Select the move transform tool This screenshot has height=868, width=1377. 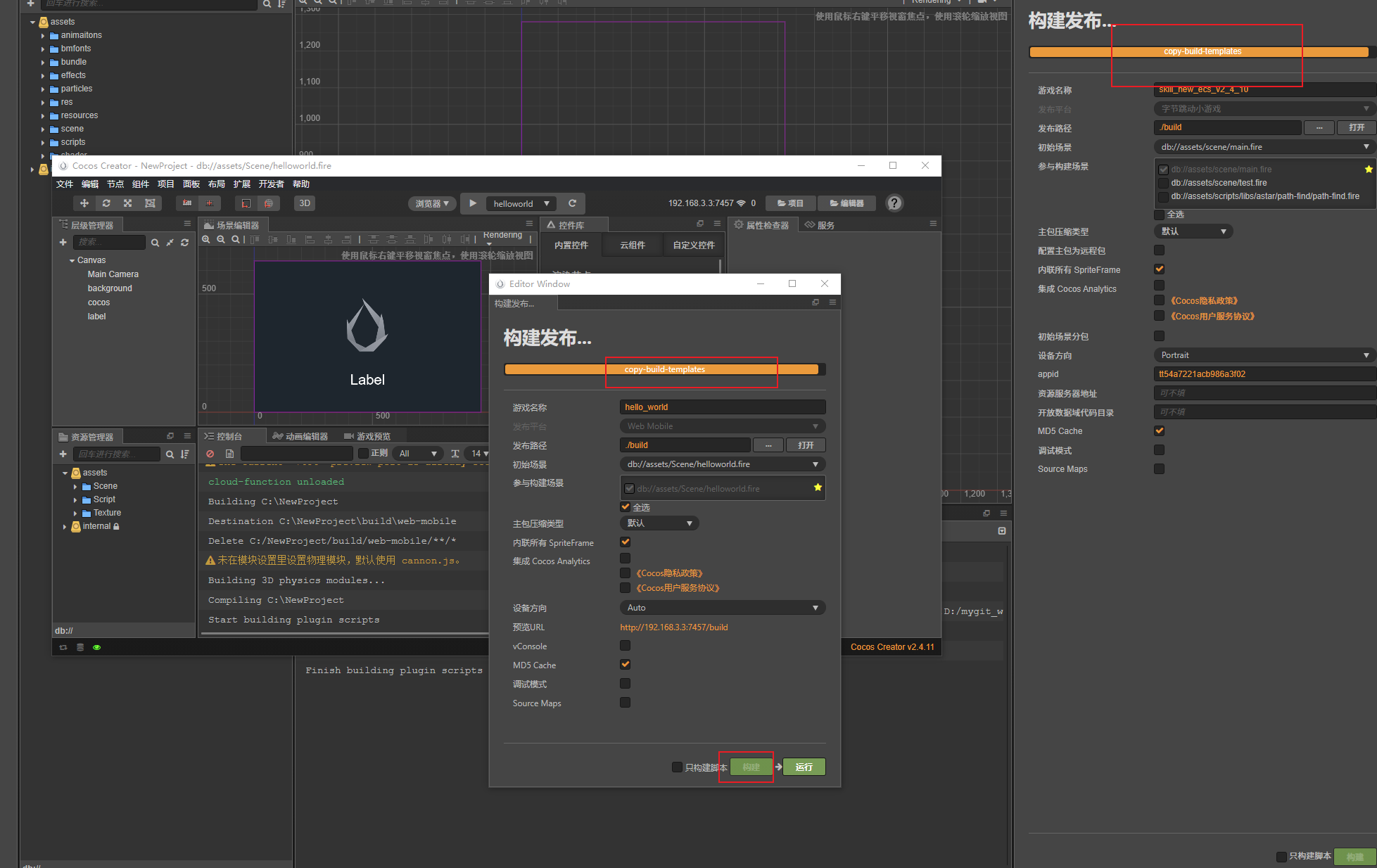(84, 203)
